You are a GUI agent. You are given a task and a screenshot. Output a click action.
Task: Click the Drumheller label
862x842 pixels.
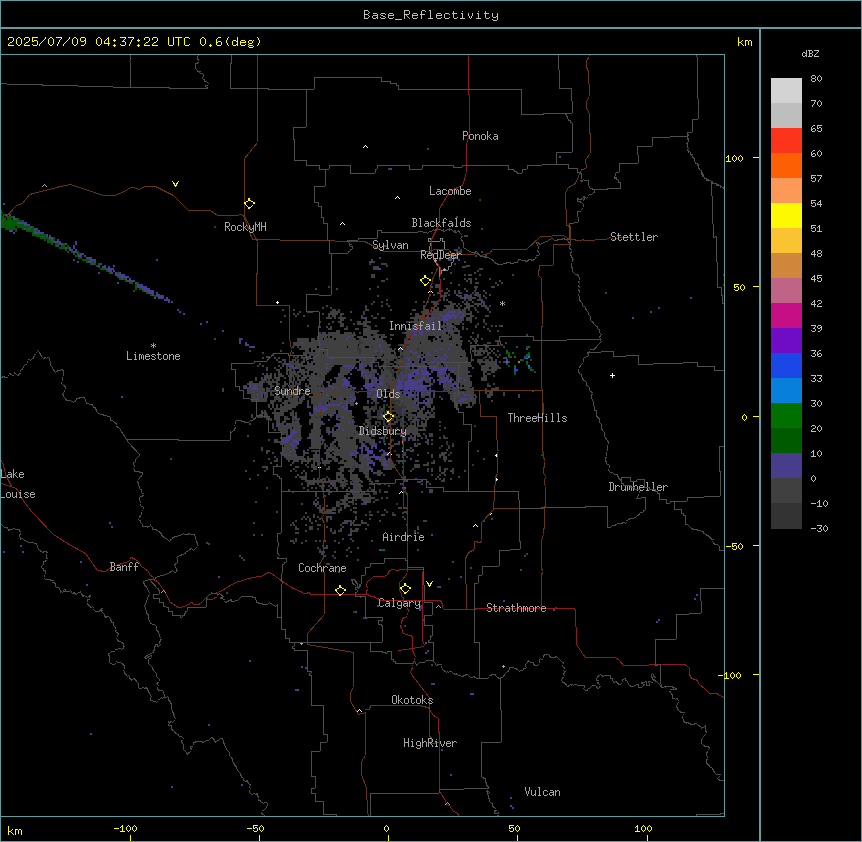pos(638,487)
